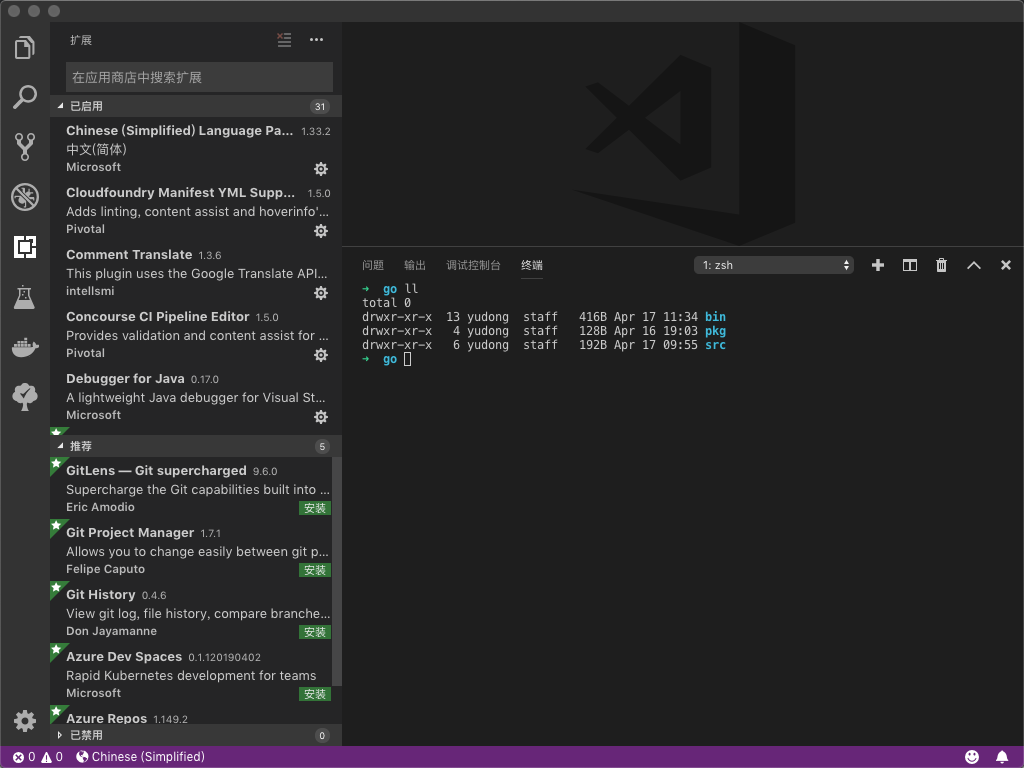
Task: Send feedback via the smiley status bar icon
Action: [971, 757]
